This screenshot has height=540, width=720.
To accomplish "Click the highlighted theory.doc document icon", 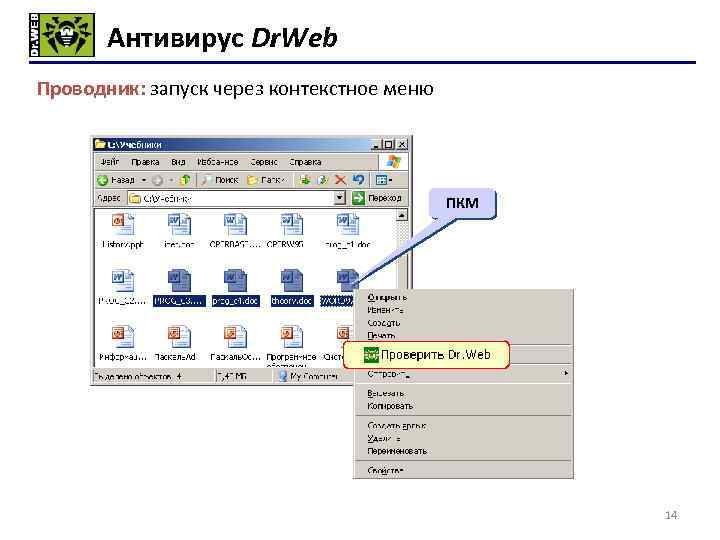I will pyautogui.click(x=291, y=281).
